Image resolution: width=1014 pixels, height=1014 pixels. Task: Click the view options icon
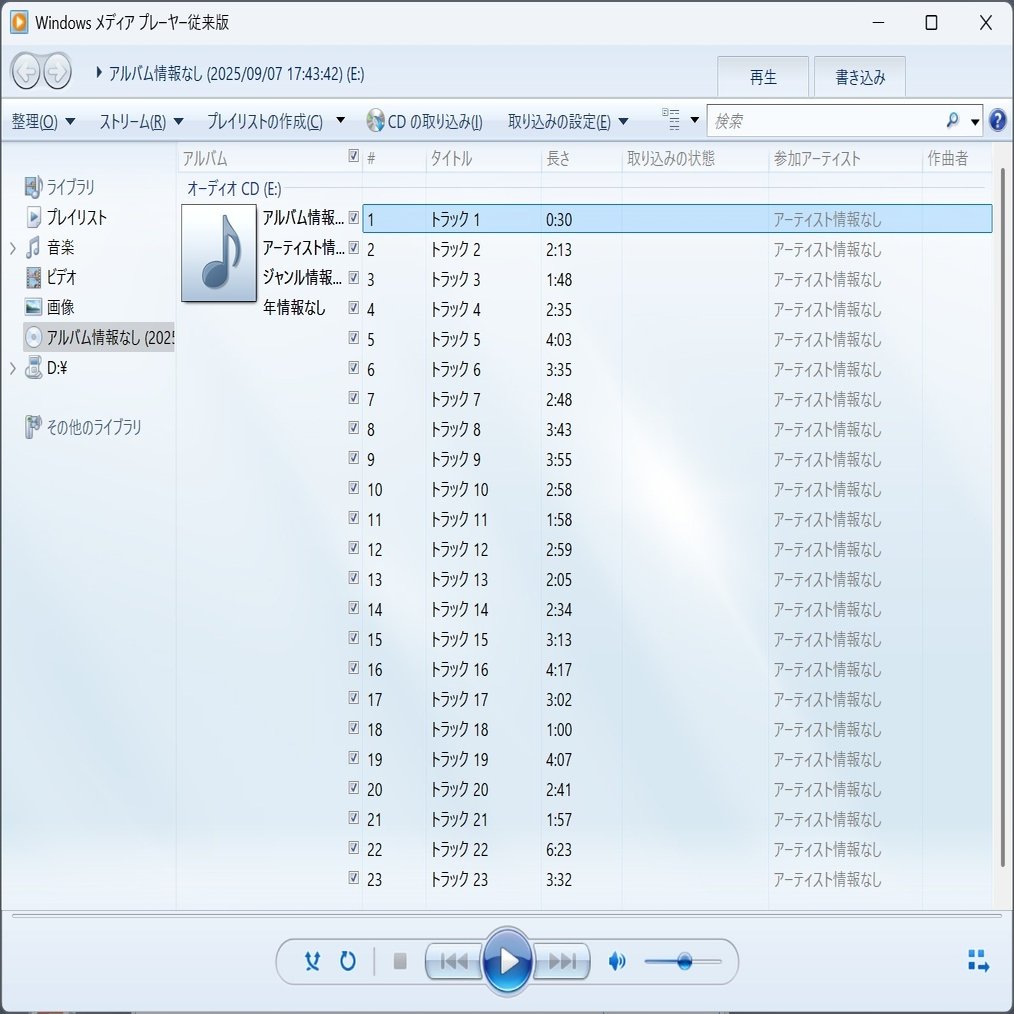click(x=671, y=120)
